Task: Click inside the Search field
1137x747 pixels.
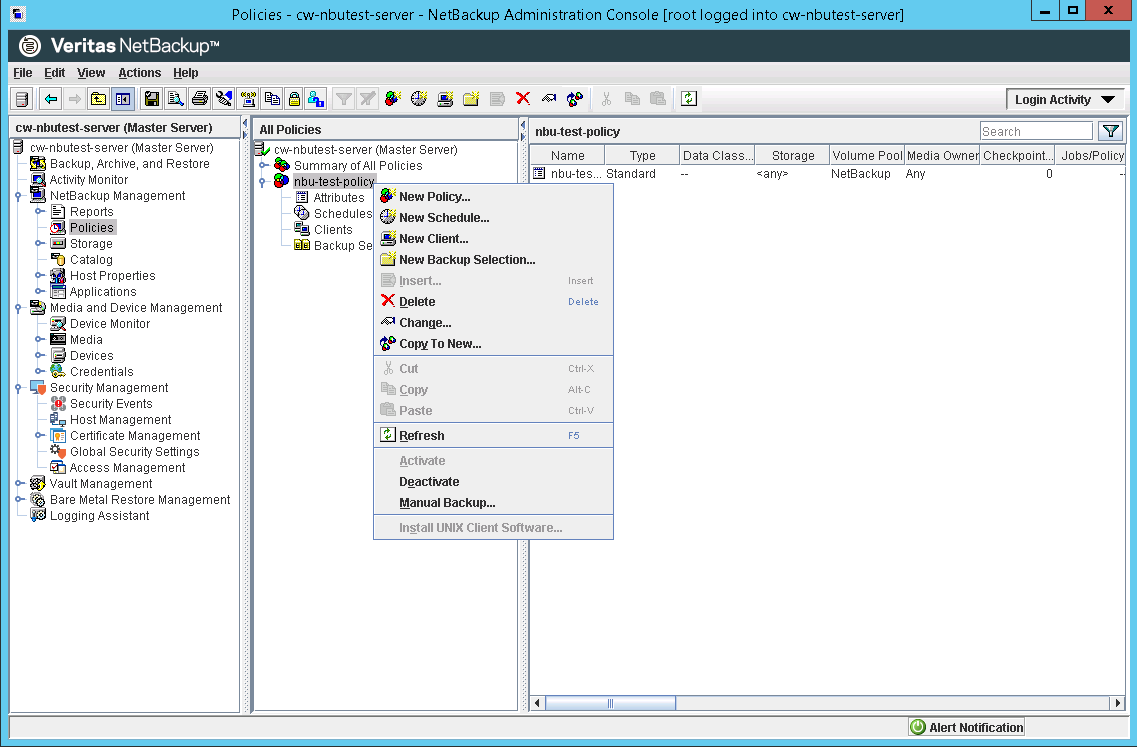Action: tap(1036, 130)
